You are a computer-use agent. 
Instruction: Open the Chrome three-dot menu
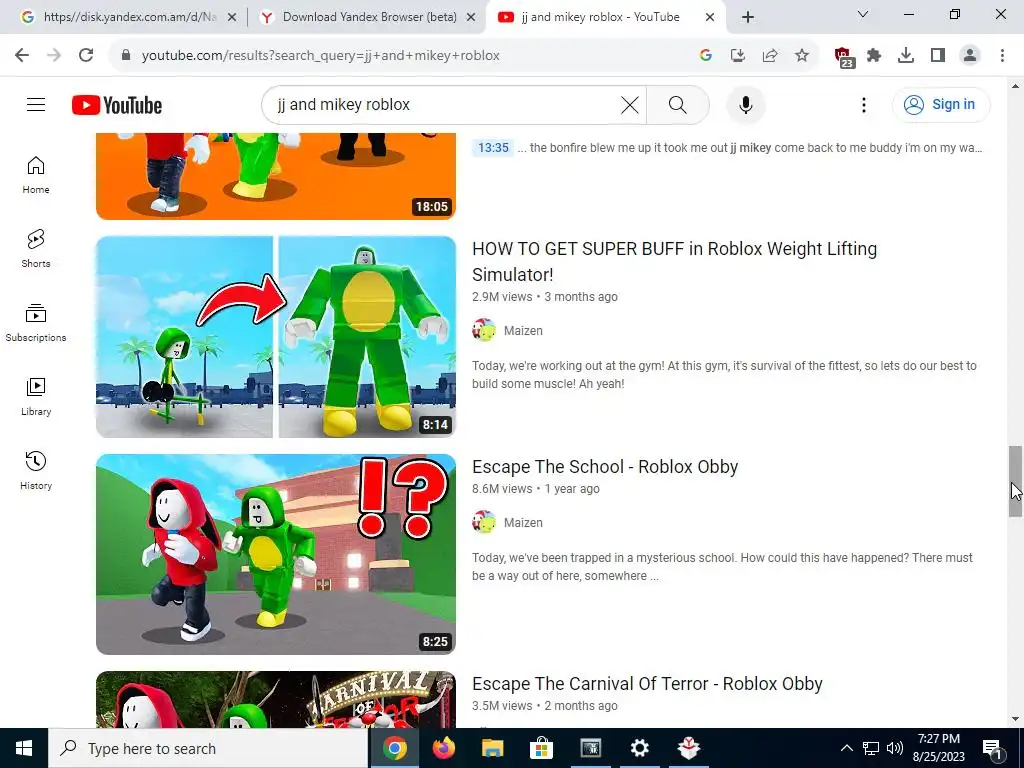pyautogui.click(x=1002, y=56)
